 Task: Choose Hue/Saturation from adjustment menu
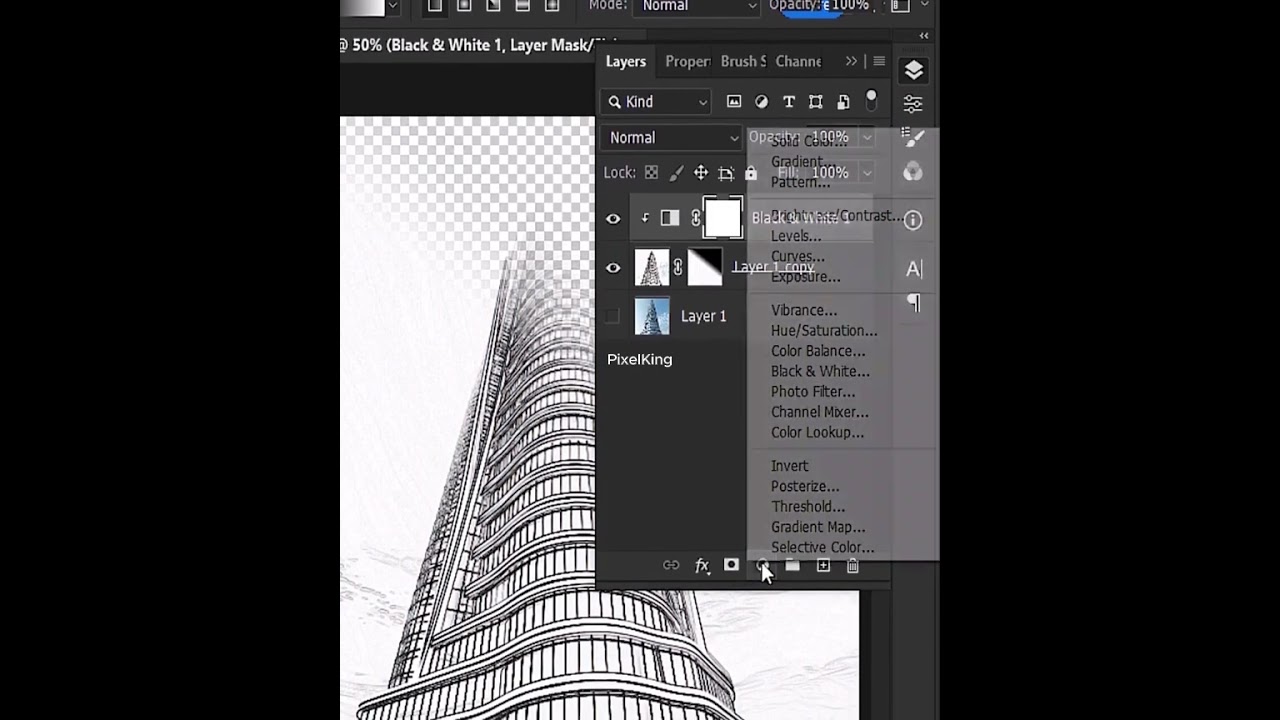(x=824, y=331)
